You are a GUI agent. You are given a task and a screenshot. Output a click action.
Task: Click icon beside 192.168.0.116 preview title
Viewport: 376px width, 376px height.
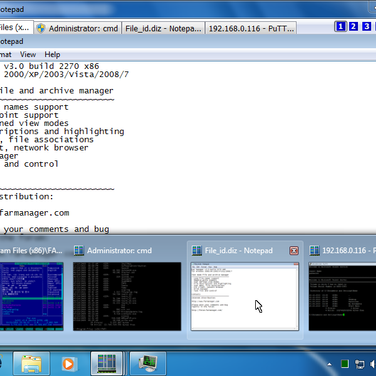point(314,251)
